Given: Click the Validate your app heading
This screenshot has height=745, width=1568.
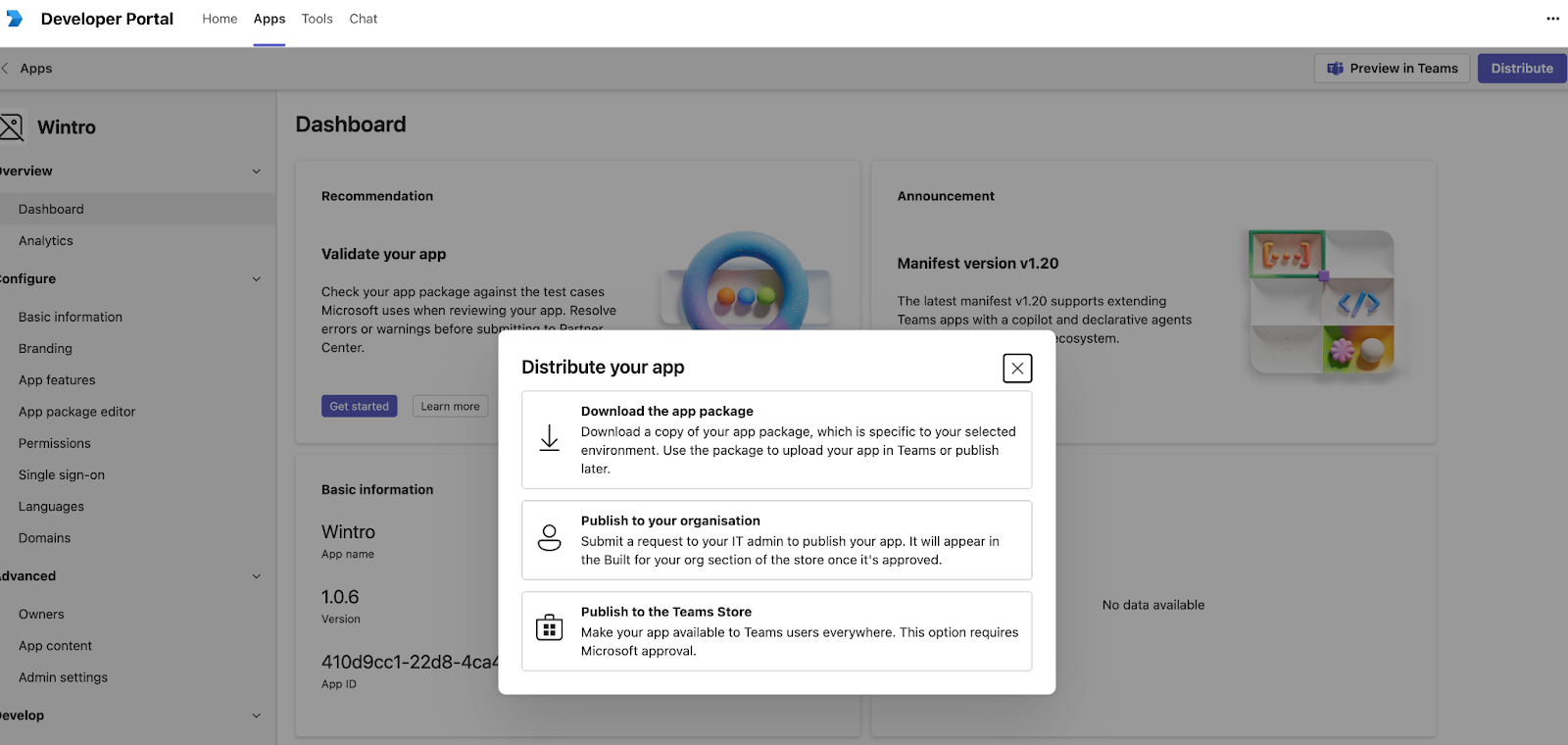Looking at the screenshot, I should click(383, 254).
